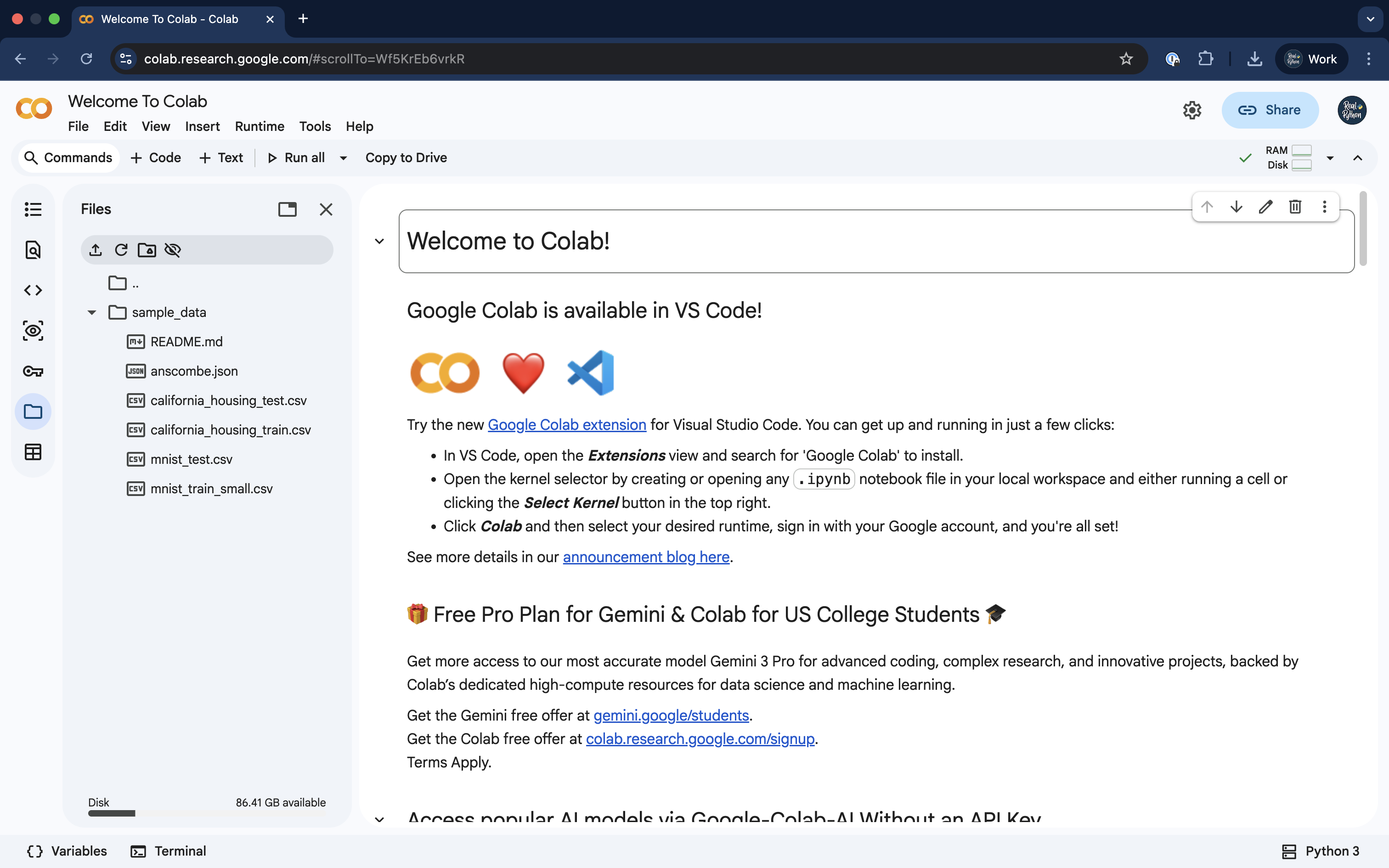Move the cell down with arrow icon
Viewport: 1389px width, 868px height.
click(1237, 207)
